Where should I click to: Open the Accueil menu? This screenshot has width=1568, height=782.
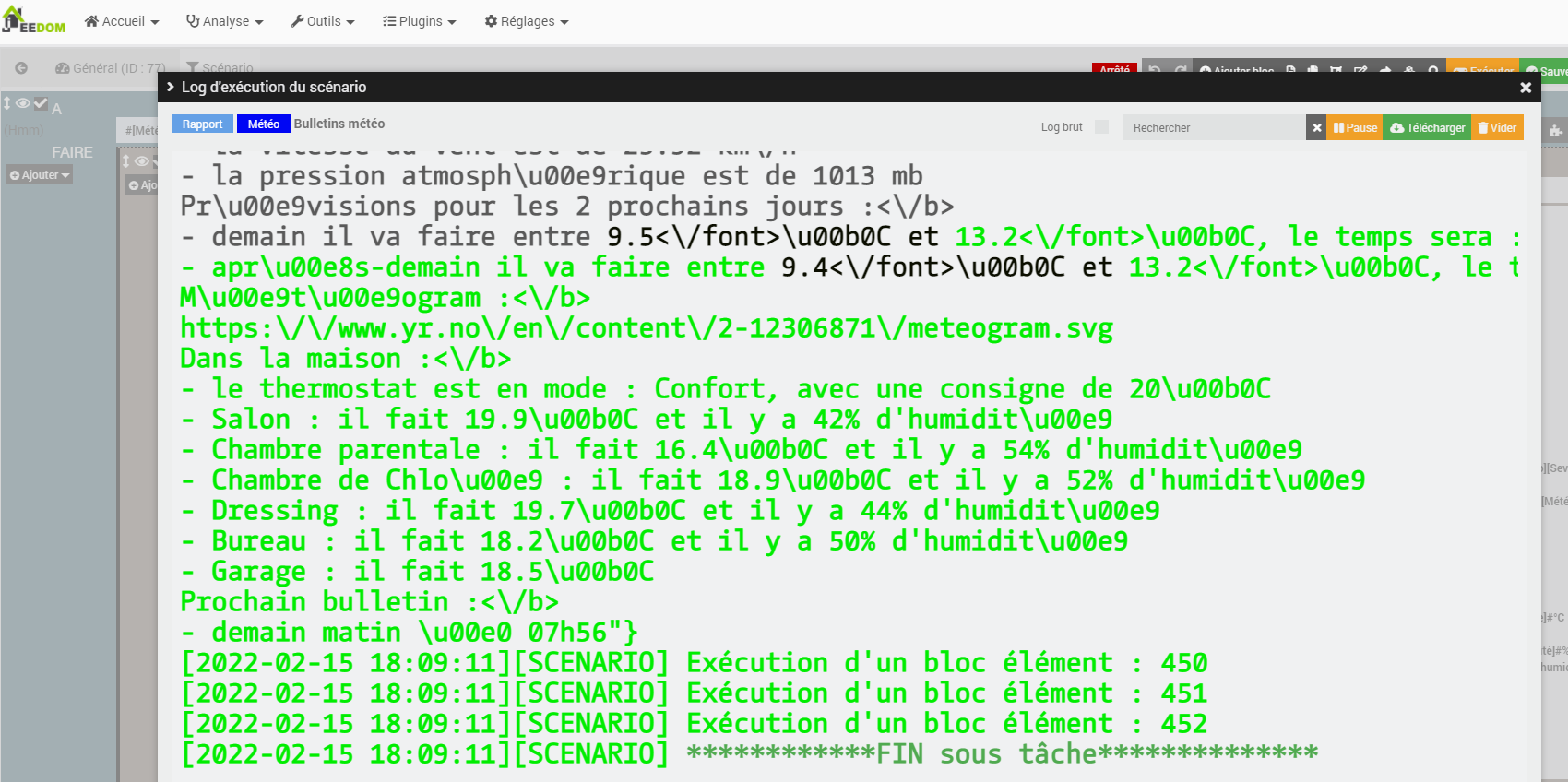tap(122, 21)
